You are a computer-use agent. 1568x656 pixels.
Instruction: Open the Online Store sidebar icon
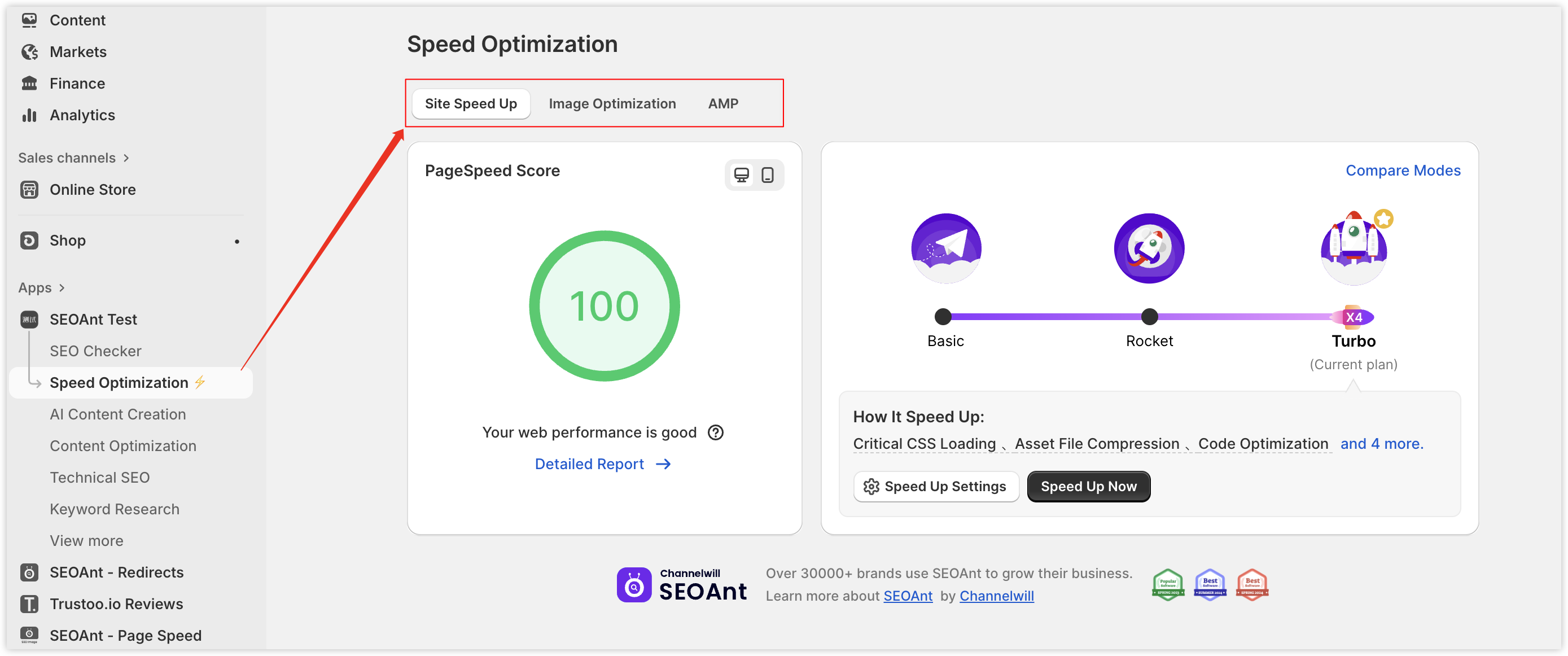(29, 190)
